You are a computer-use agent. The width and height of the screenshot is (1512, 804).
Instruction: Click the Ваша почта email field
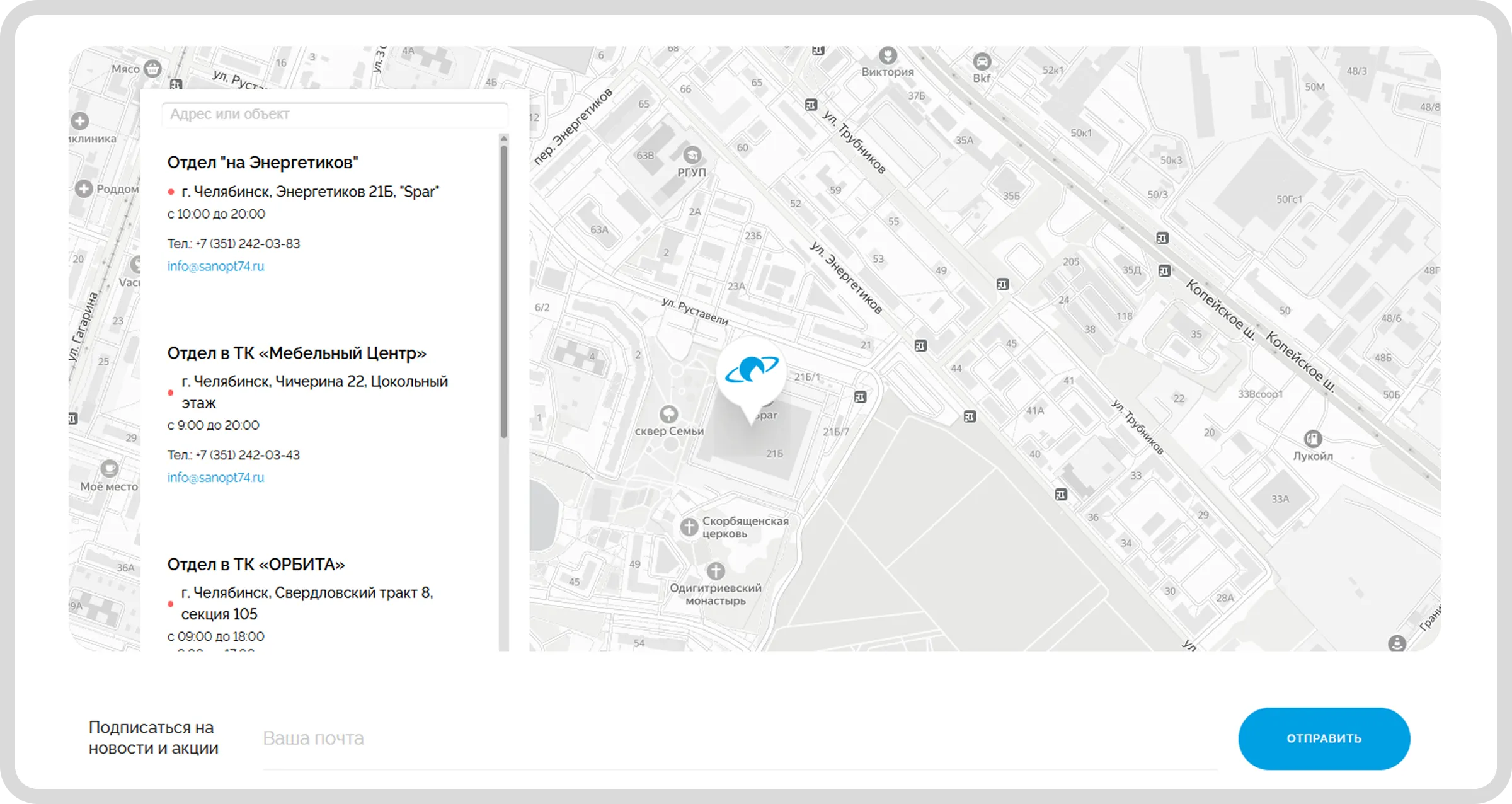pos(740,738)
